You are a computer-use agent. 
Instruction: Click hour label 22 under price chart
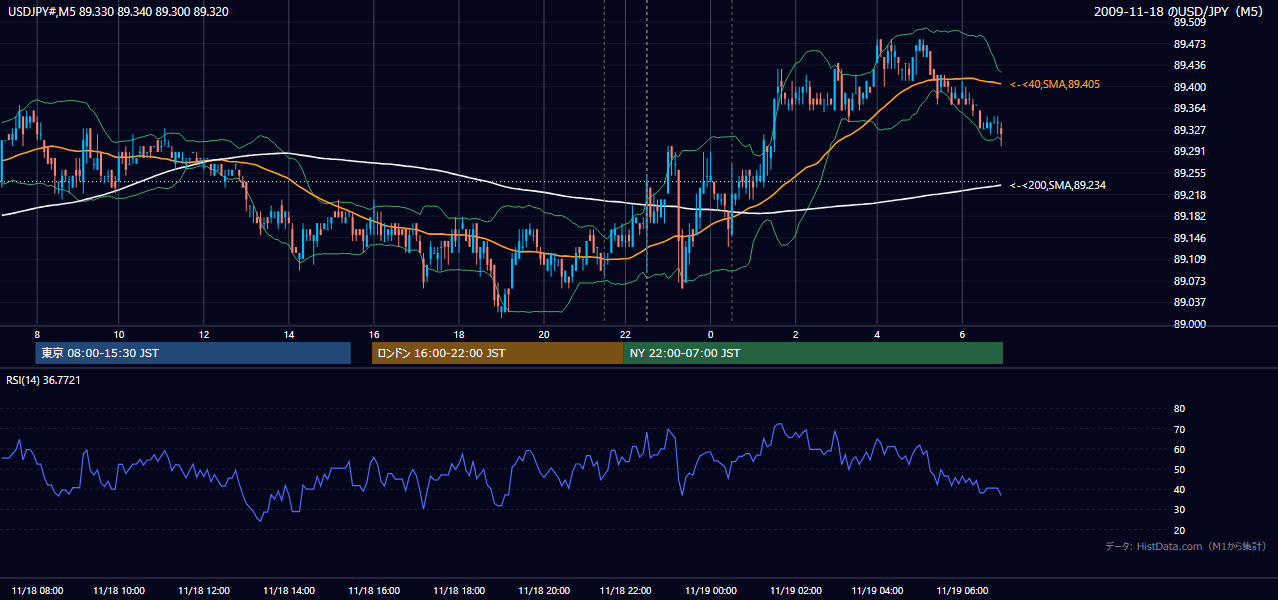pos(625,334)
